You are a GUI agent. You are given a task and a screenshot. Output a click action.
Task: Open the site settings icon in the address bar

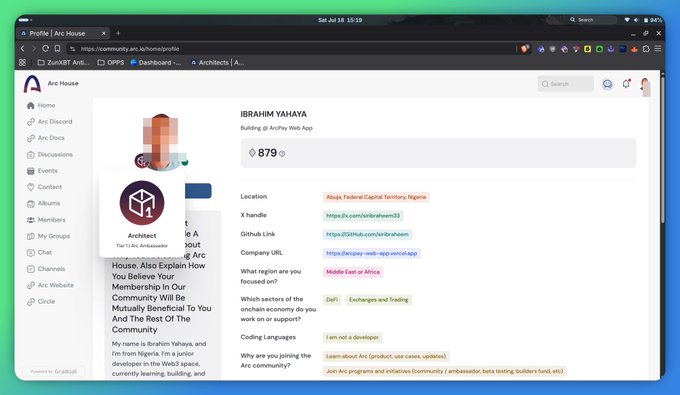pos(72,49)
